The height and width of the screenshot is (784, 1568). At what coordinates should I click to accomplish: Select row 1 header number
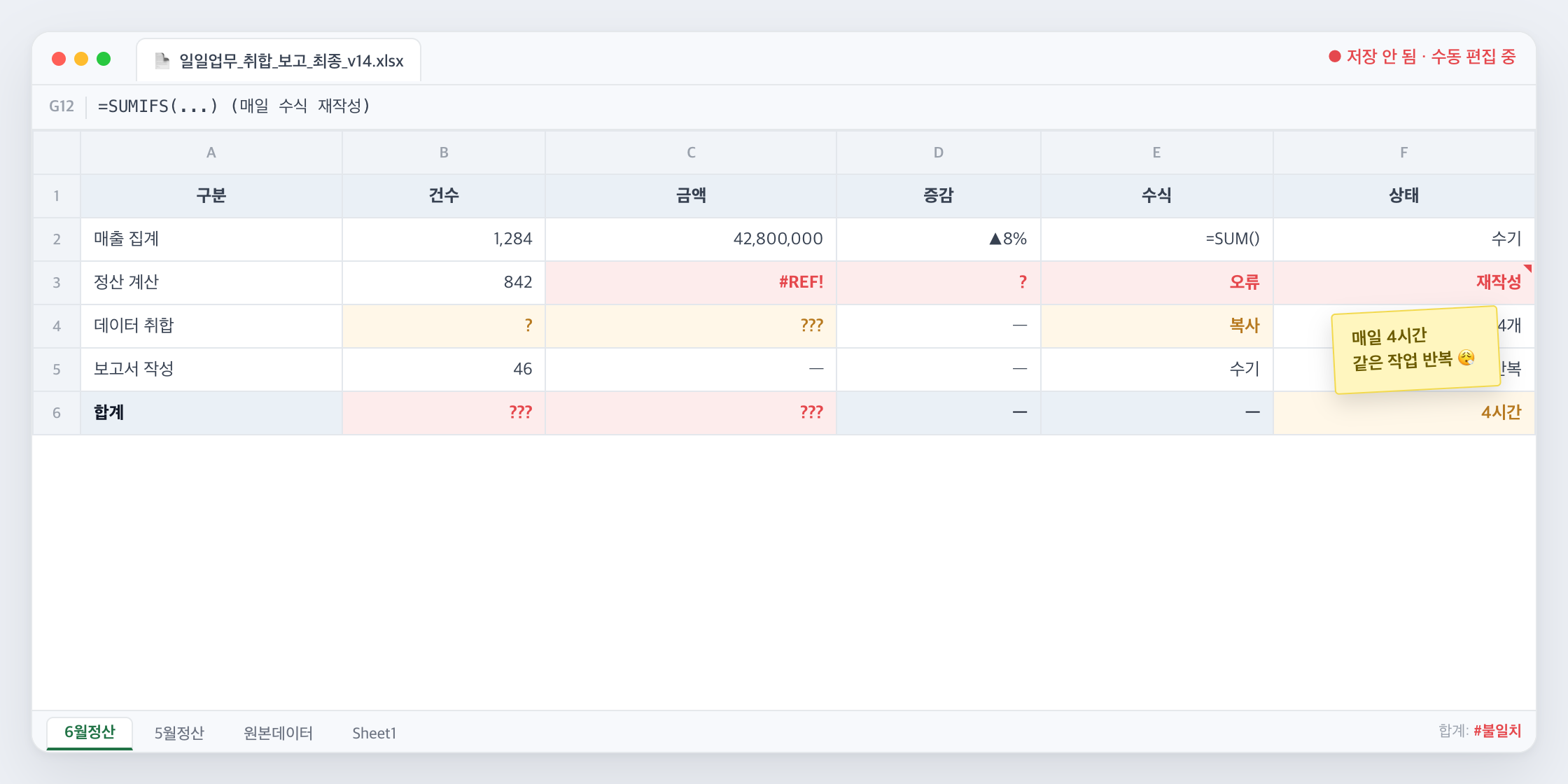click(x=57, y=196)
